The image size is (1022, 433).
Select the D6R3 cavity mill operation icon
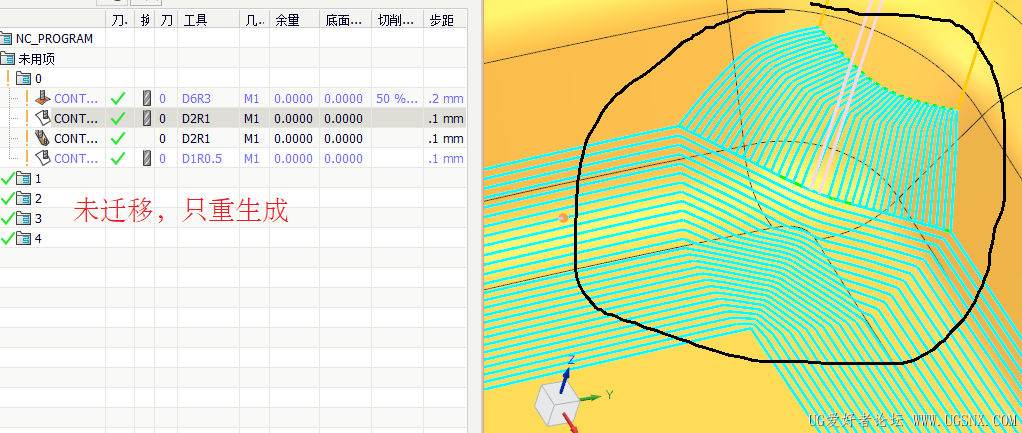point(43,98)
